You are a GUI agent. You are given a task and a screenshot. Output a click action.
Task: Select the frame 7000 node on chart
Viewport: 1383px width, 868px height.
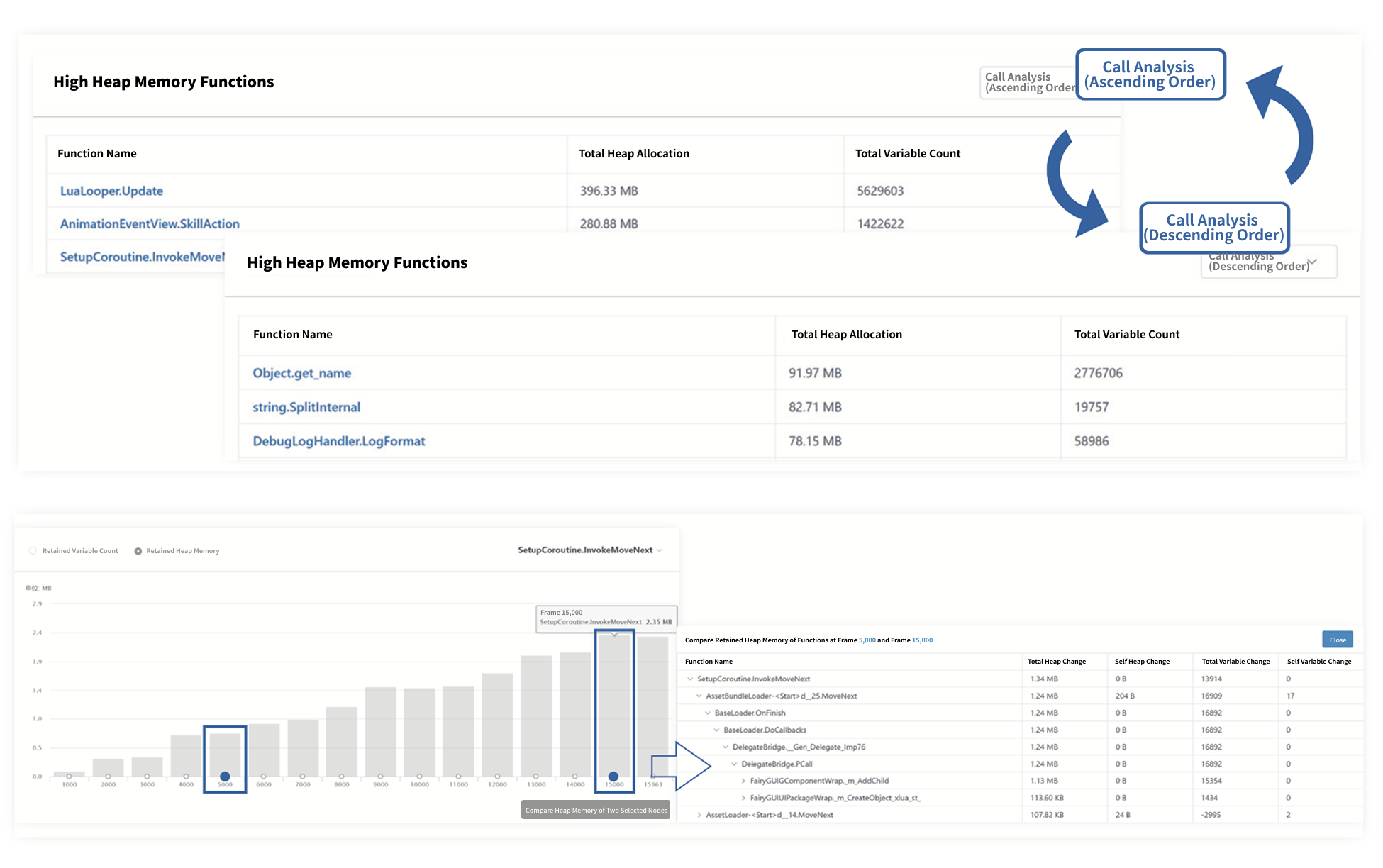point(302,777)
